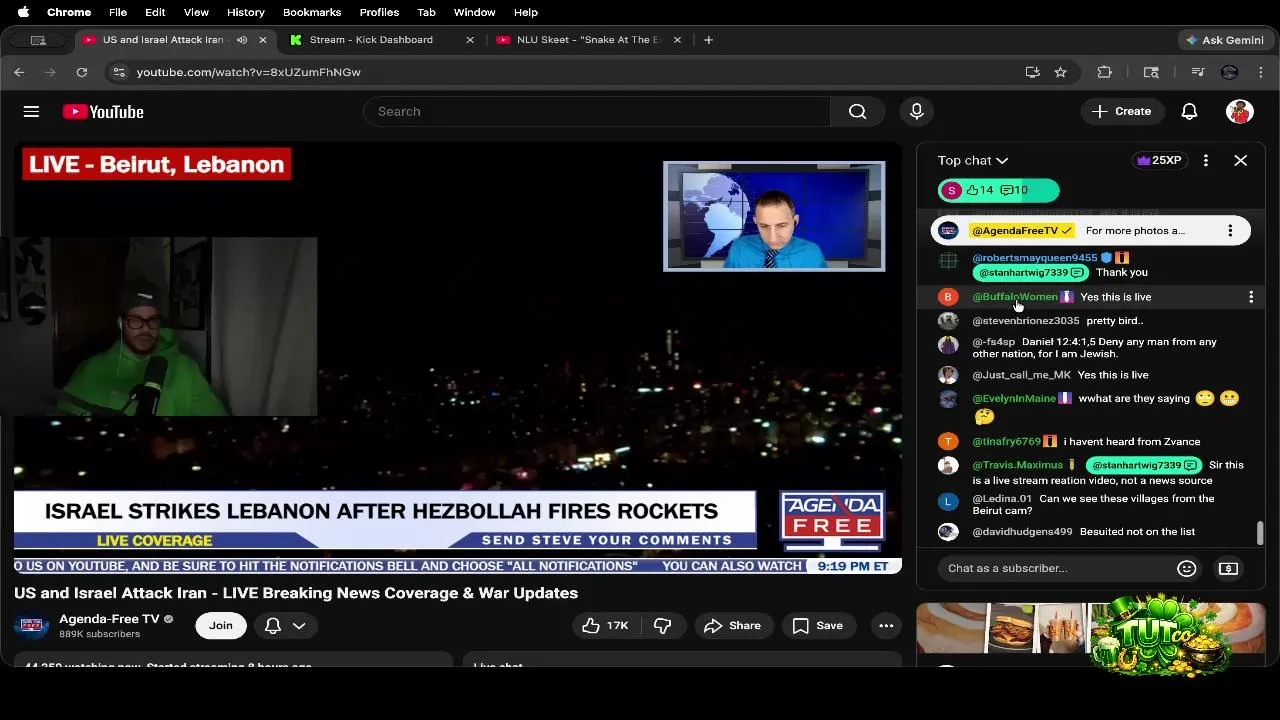Click the video title text

coord(296,593)
